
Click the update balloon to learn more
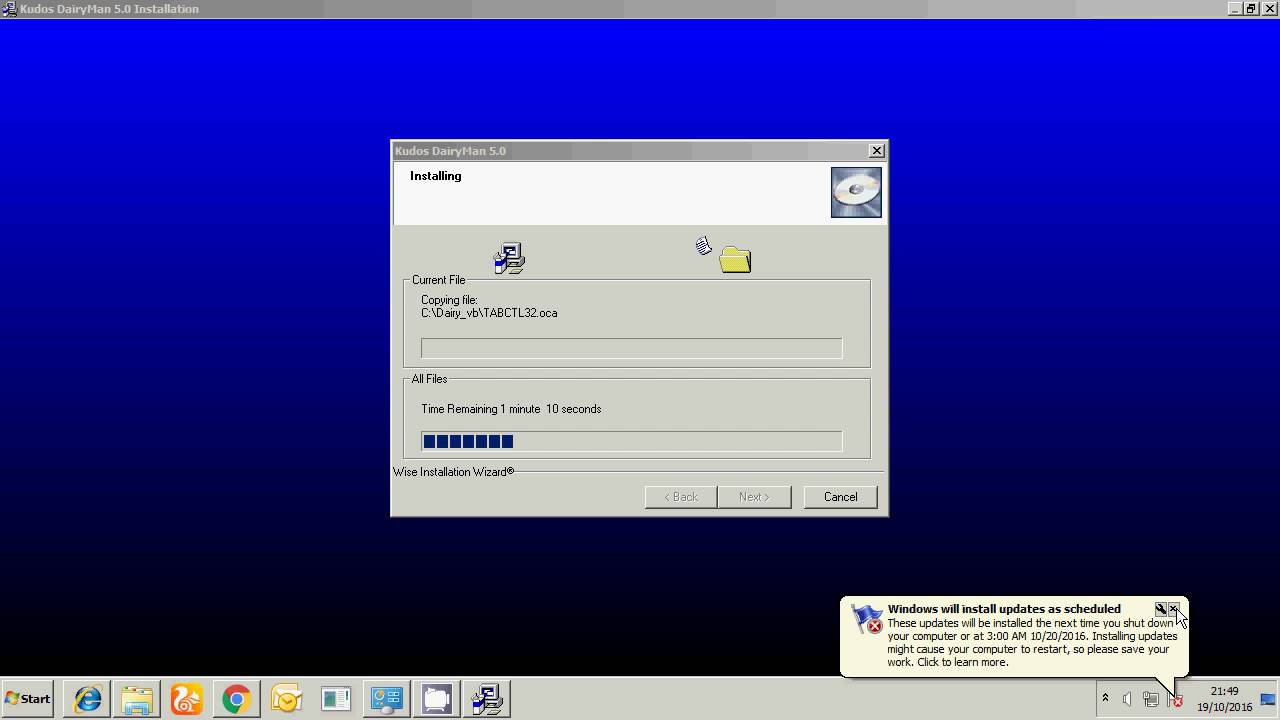click(1032, 642)
